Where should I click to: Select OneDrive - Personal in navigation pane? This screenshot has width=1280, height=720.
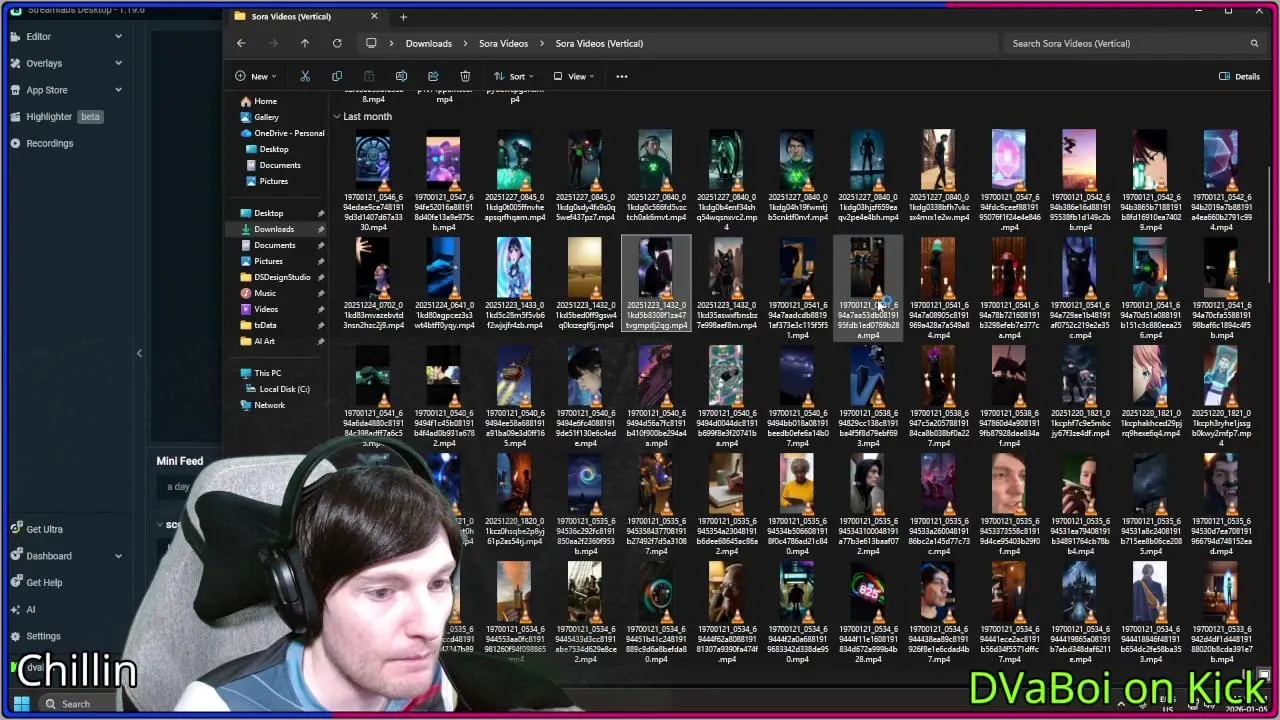(289, 133)
